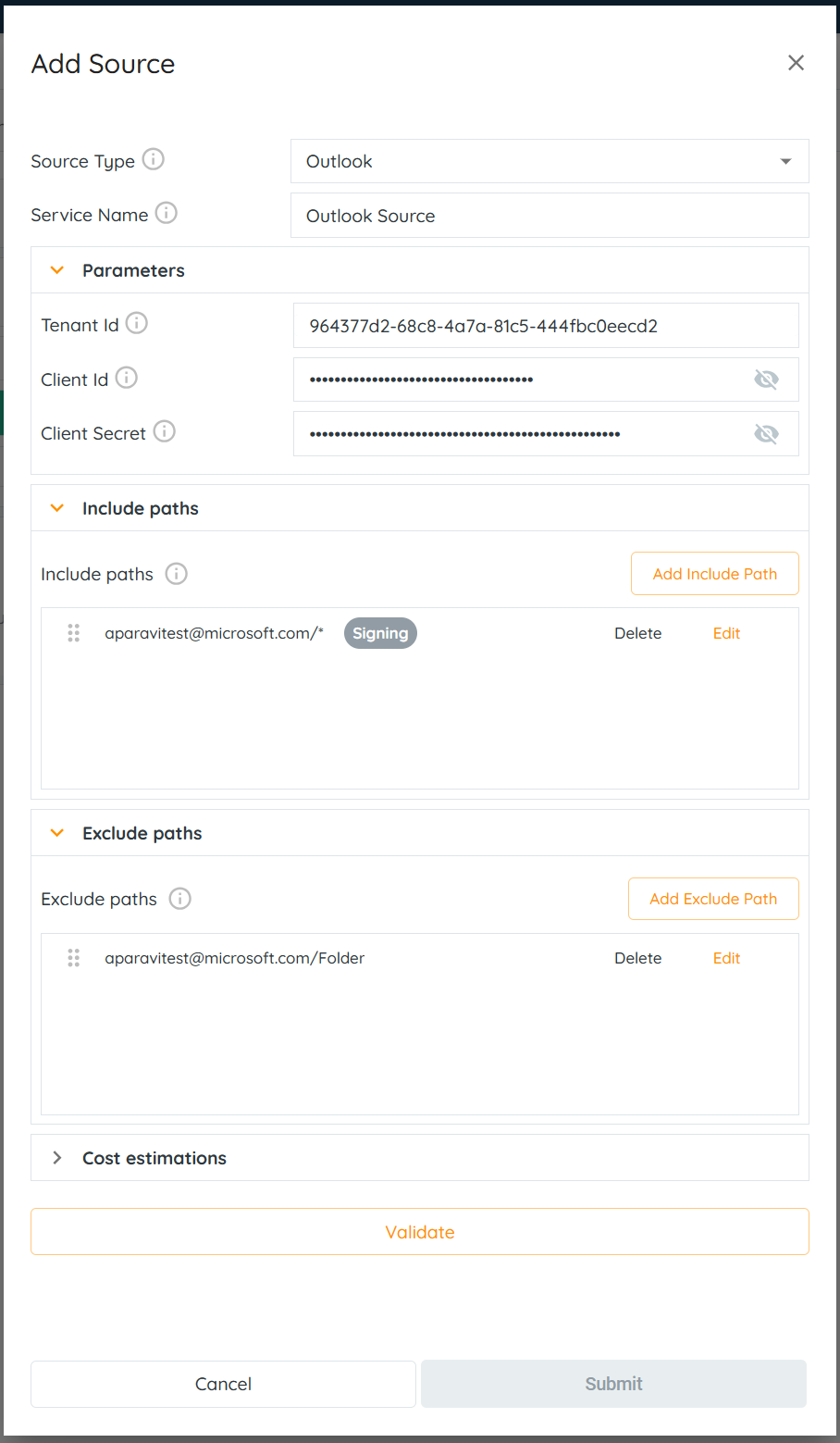The width and height of the screenshot is (840, 1443).
Task: Edit the aparavitest@microsoft.com/Folder exclude path
Action: click(x=726, y=958)
